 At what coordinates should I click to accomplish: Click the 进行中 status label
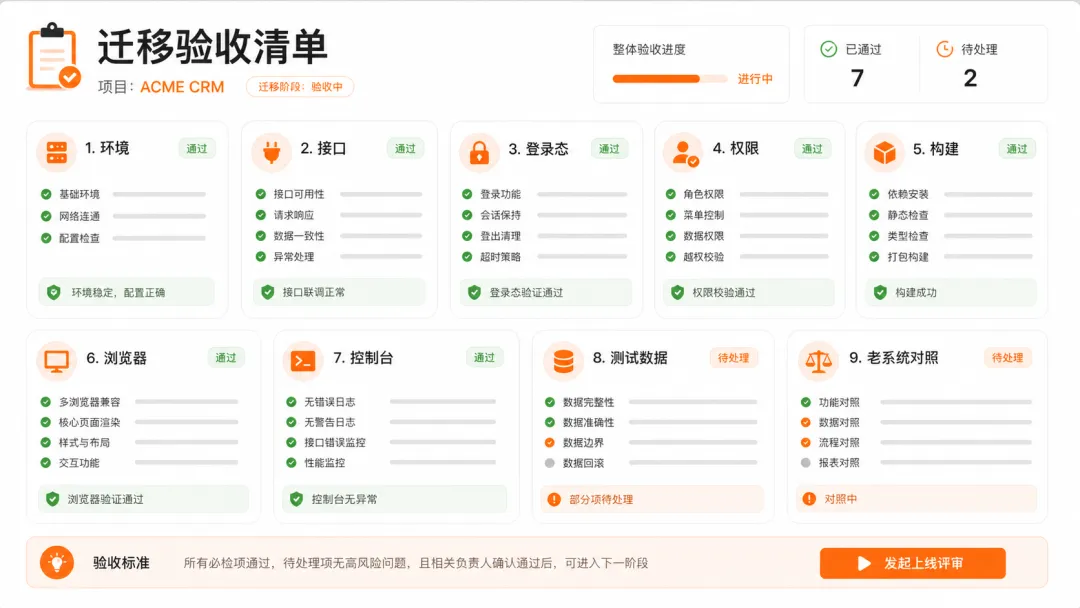point(755,79)
